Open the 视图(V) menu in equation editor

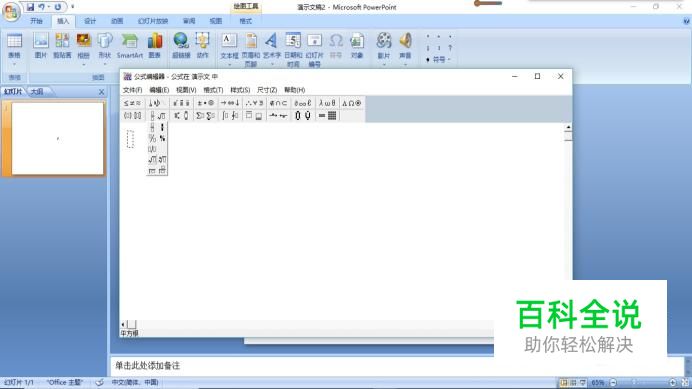point(186,90)
